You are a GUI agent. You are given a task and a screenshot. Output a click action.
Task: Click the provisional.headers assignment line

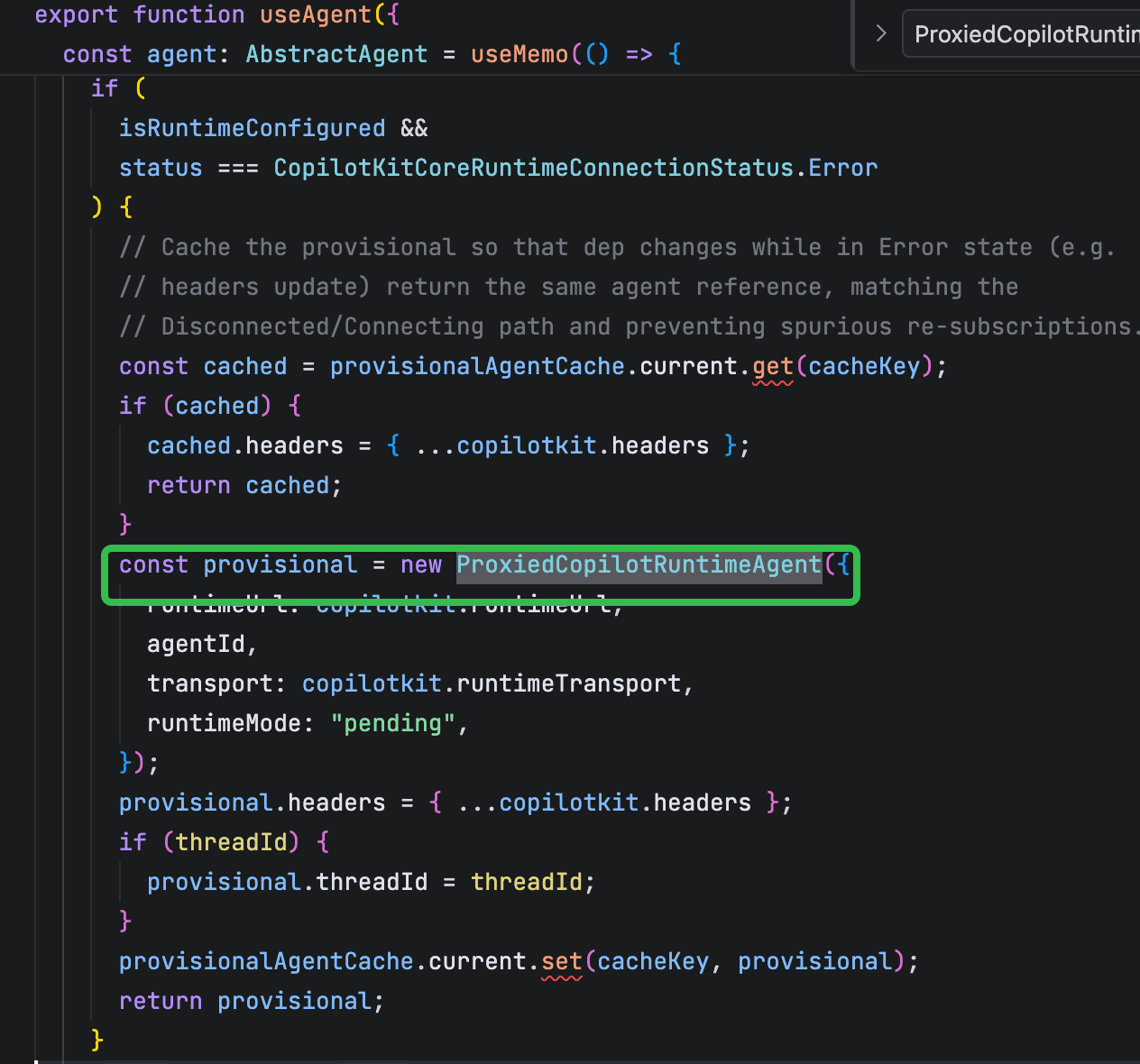click(x=455, y=803)
